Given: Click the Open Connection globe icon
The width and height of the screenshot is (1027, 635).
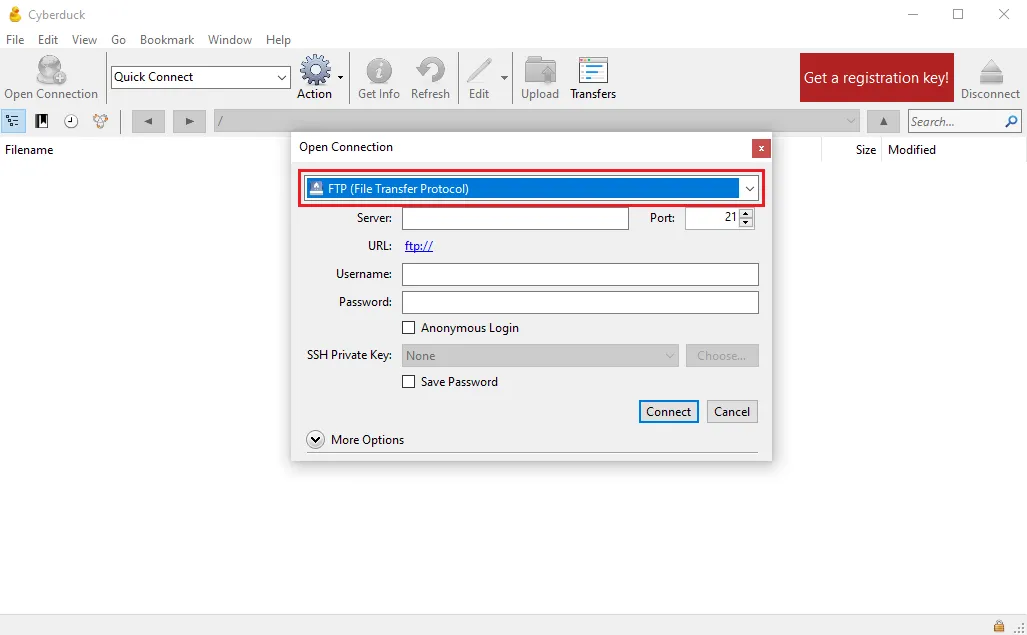Looking at the screenshot, I should coord(51,70).
